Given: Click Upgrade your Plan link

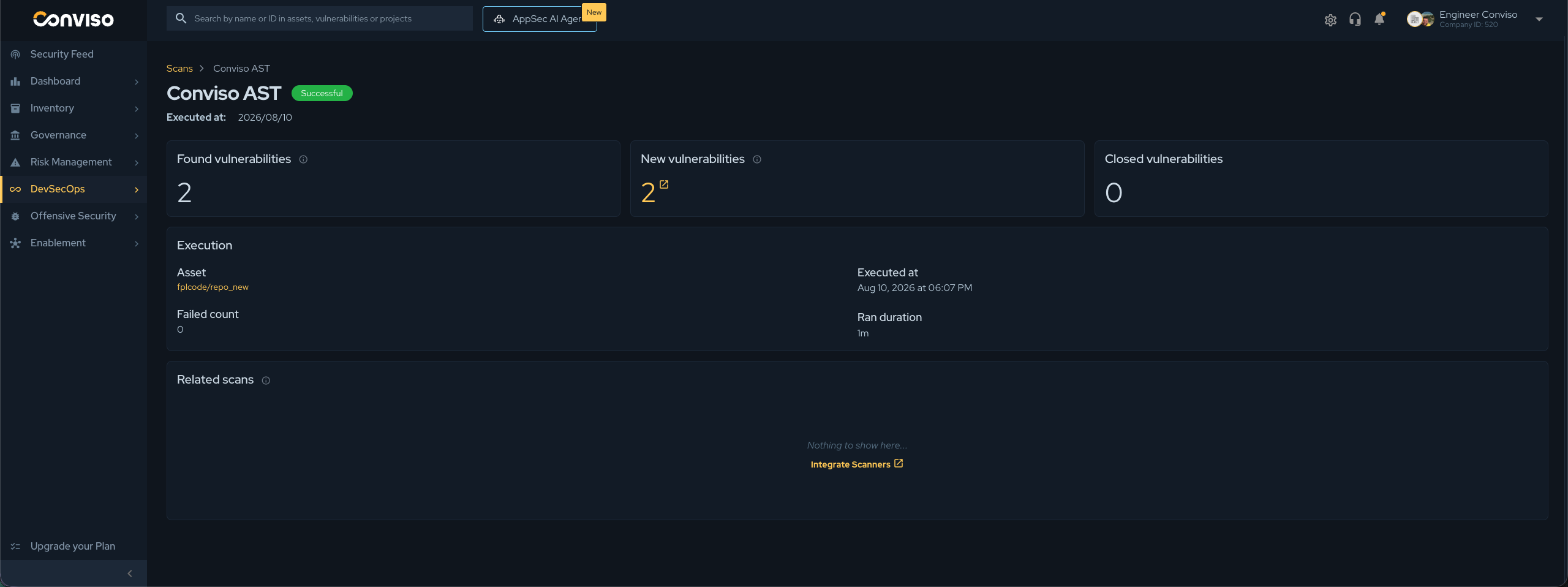Looking at the screenshot, I should [x=73, y=546].
